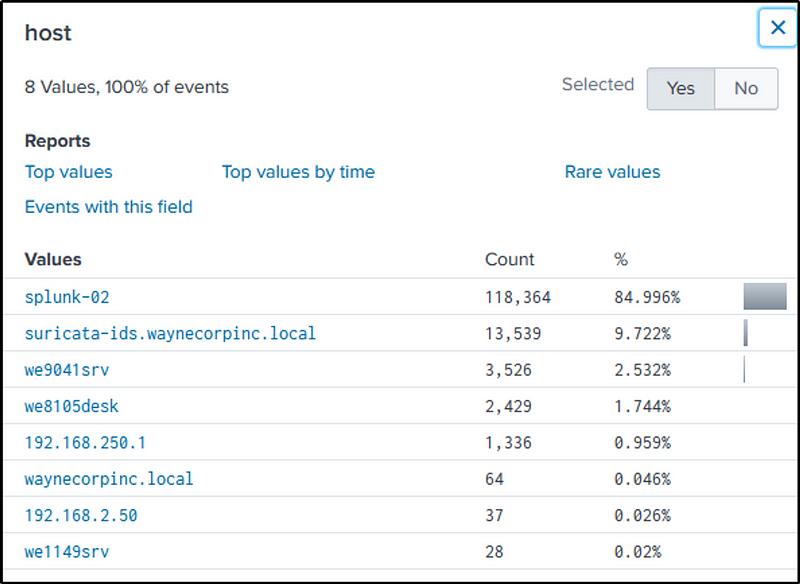The height and width of the screenshot is (584, 800).
Task: Open Top values by time report
Action: pyautogui.click(x=298, y=172)
